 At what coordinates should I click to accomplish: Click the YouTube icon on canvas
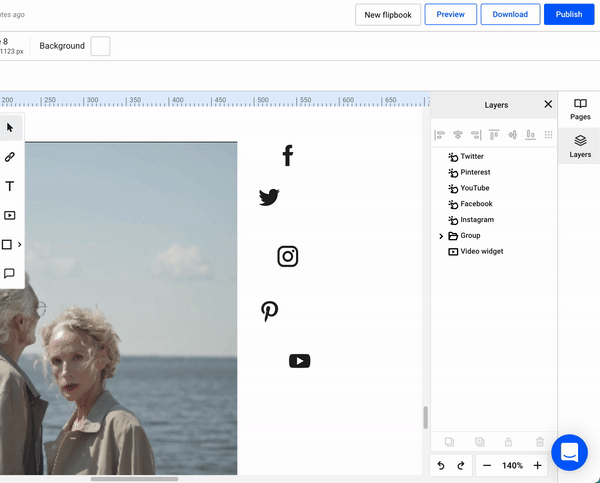pyautogui.click(x=300, y=361)
